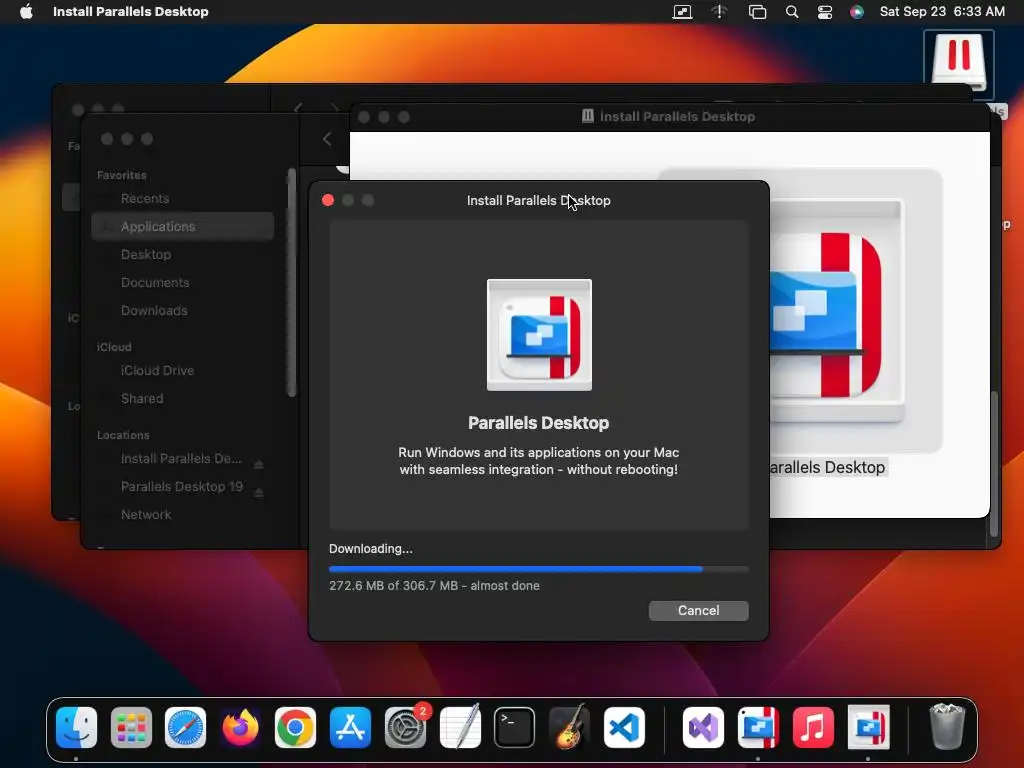Launch Firefox from the Dock
Image resolution: width=1024 pixels, height=768 pixels.
[x=240, y=728]
